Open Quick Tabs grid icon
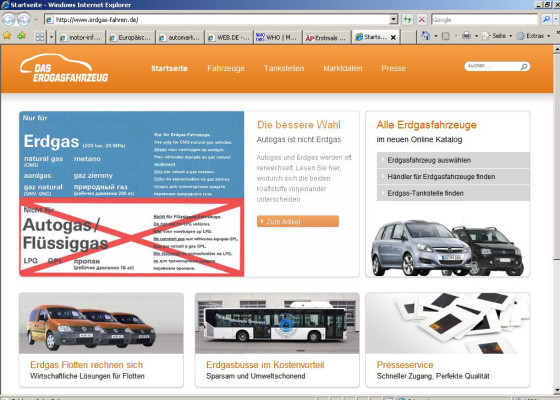Image resolution: width=560 pixels, height=400 pixels. click(40, 37)
